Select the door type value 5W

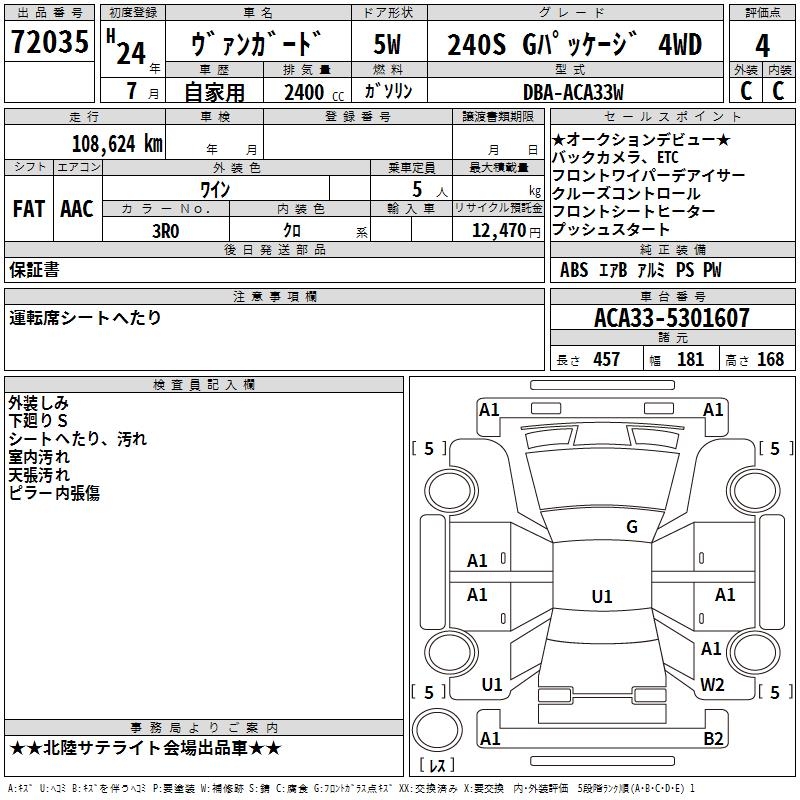(x=387, y=44)
